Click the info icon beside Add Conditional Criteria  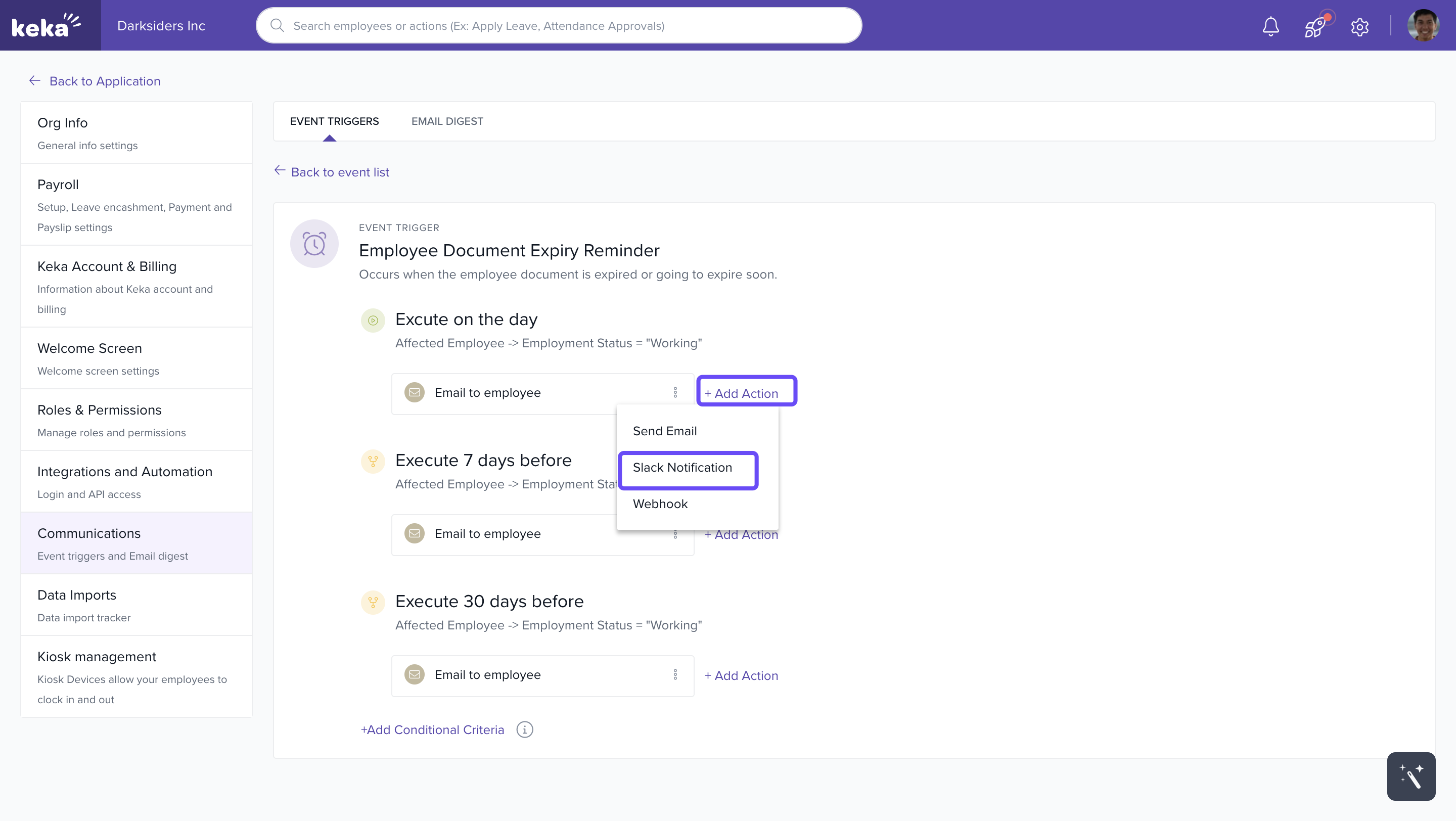tap(525, 729)
